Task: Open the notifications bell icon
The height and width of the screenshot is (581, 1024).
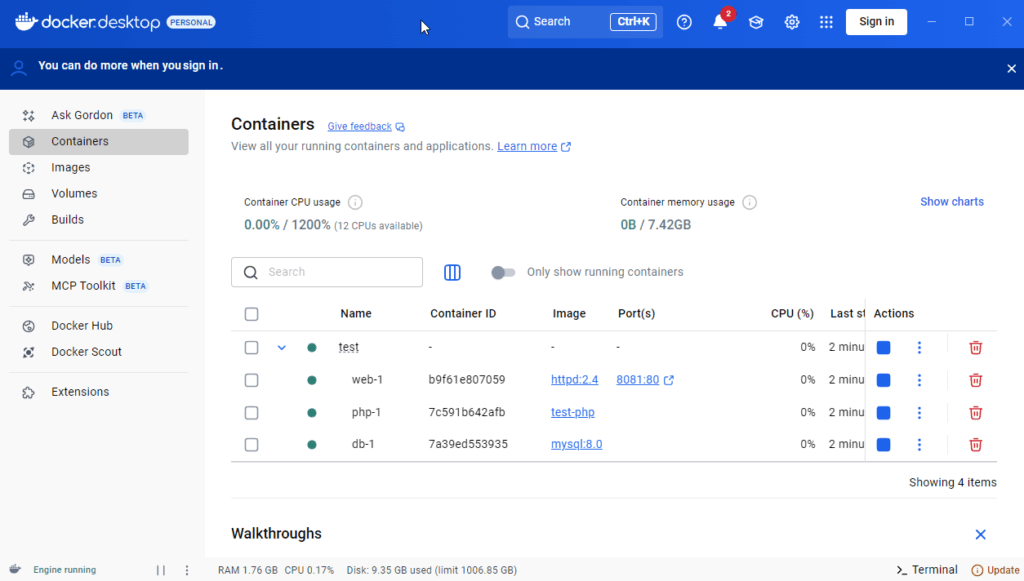Action: [x=720, y=22]
